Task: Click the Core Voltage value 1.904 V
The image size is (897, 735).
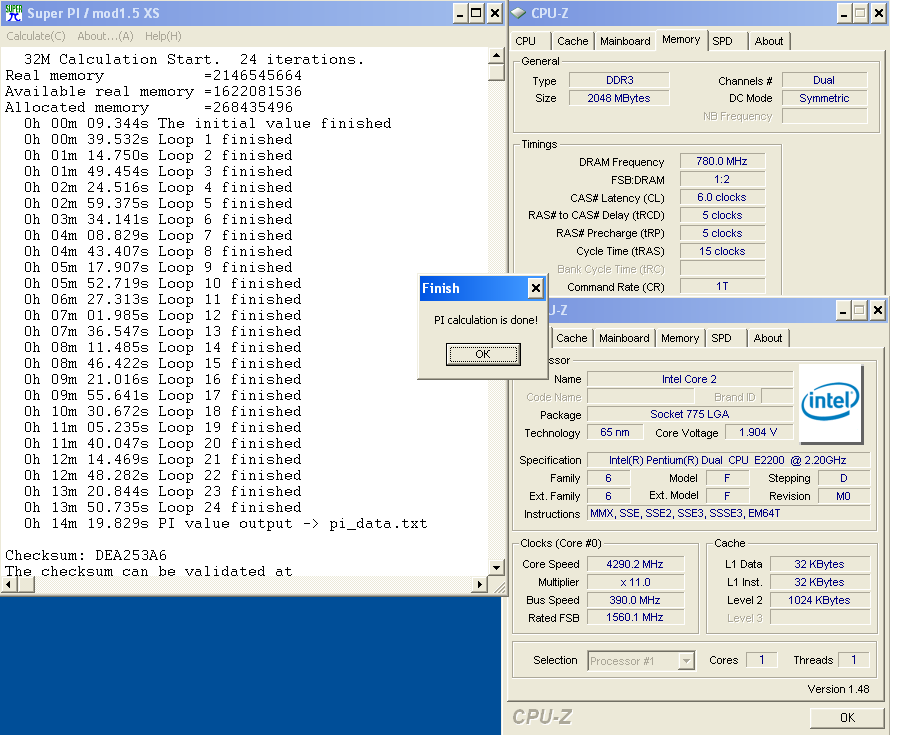Action: (758, 432)
